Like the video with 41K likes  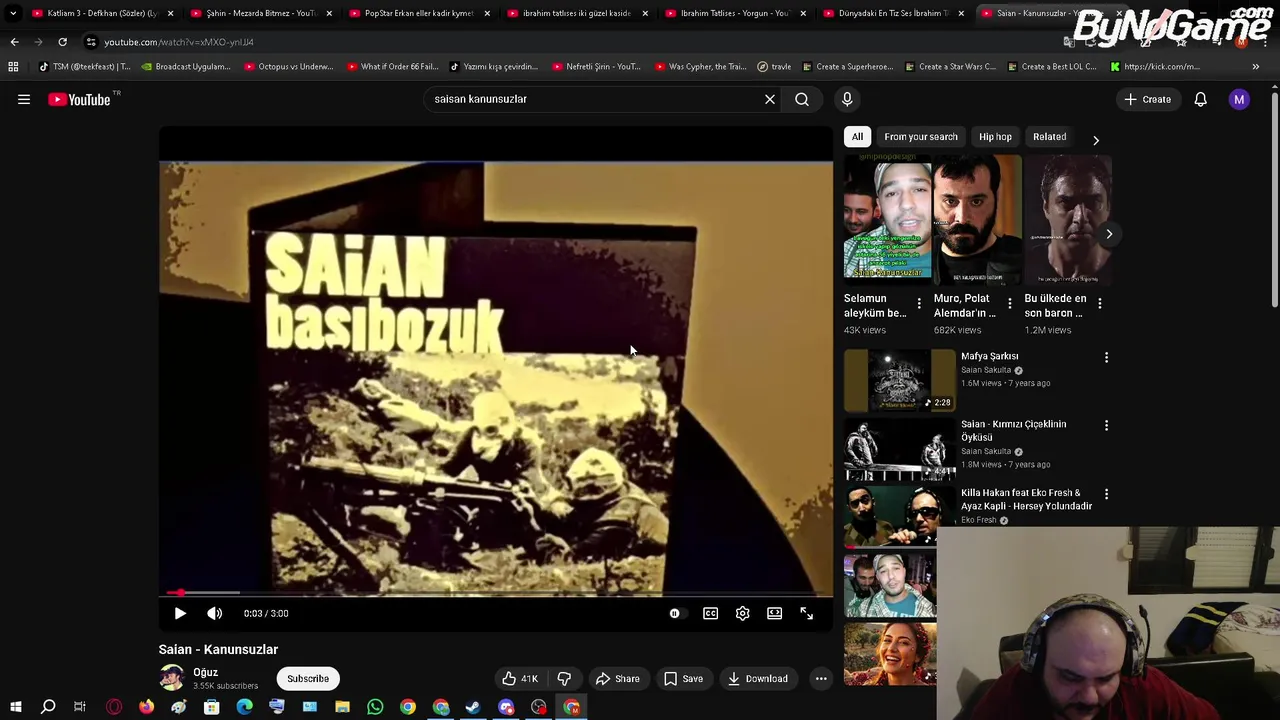[520, 679]
